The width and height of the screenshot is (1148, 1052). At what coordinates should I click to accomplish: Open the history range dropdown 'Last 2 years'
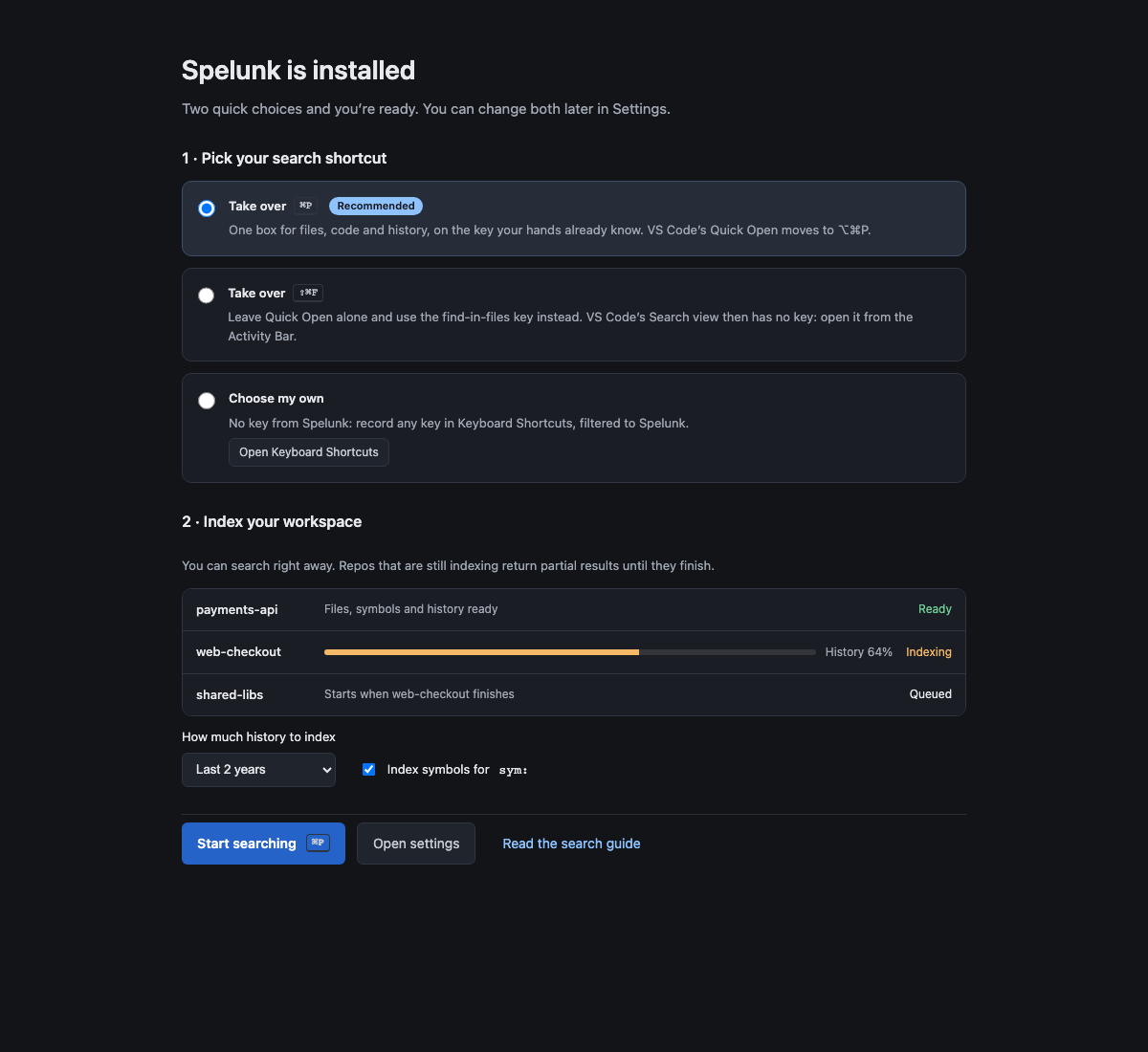[x=258, y=770]
